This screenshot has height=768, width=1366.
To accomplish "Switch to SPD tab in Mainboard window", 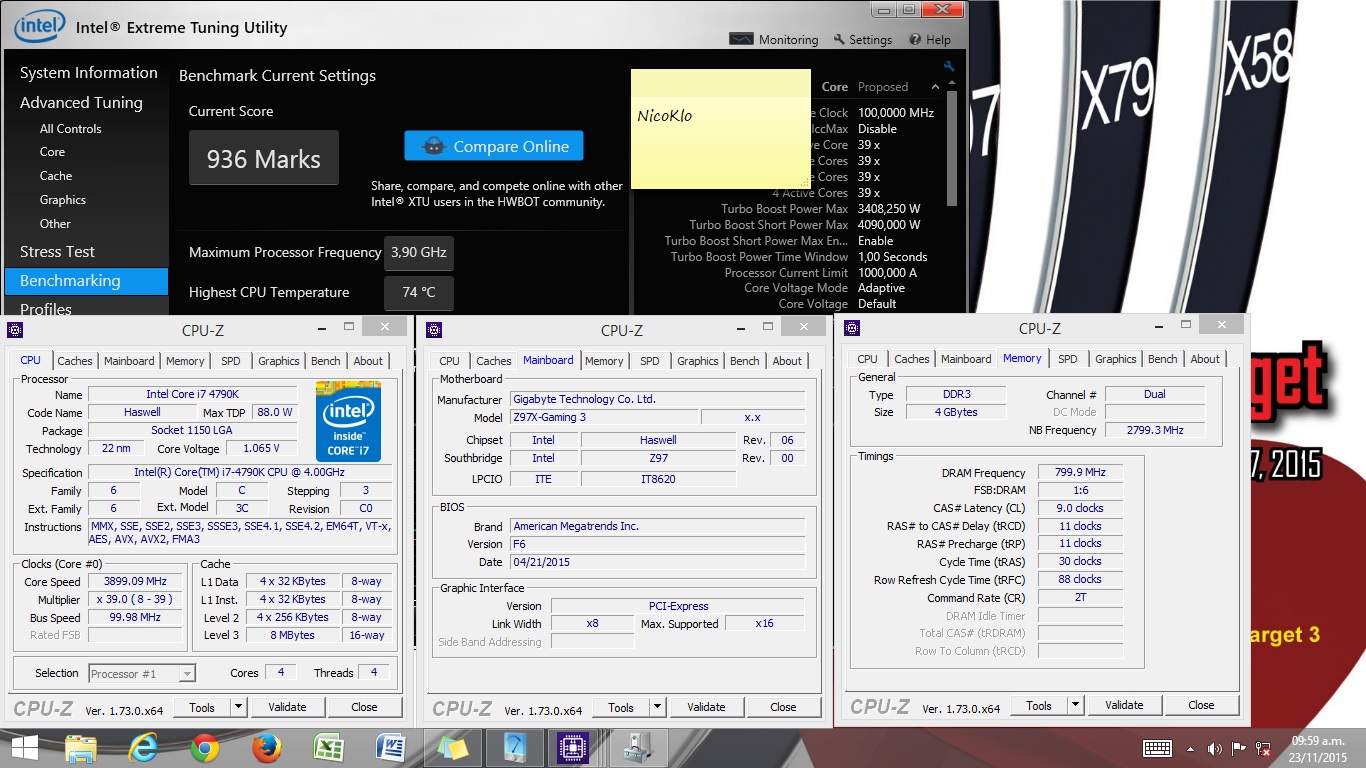I will pyautogui.click(x=650, y=361).
